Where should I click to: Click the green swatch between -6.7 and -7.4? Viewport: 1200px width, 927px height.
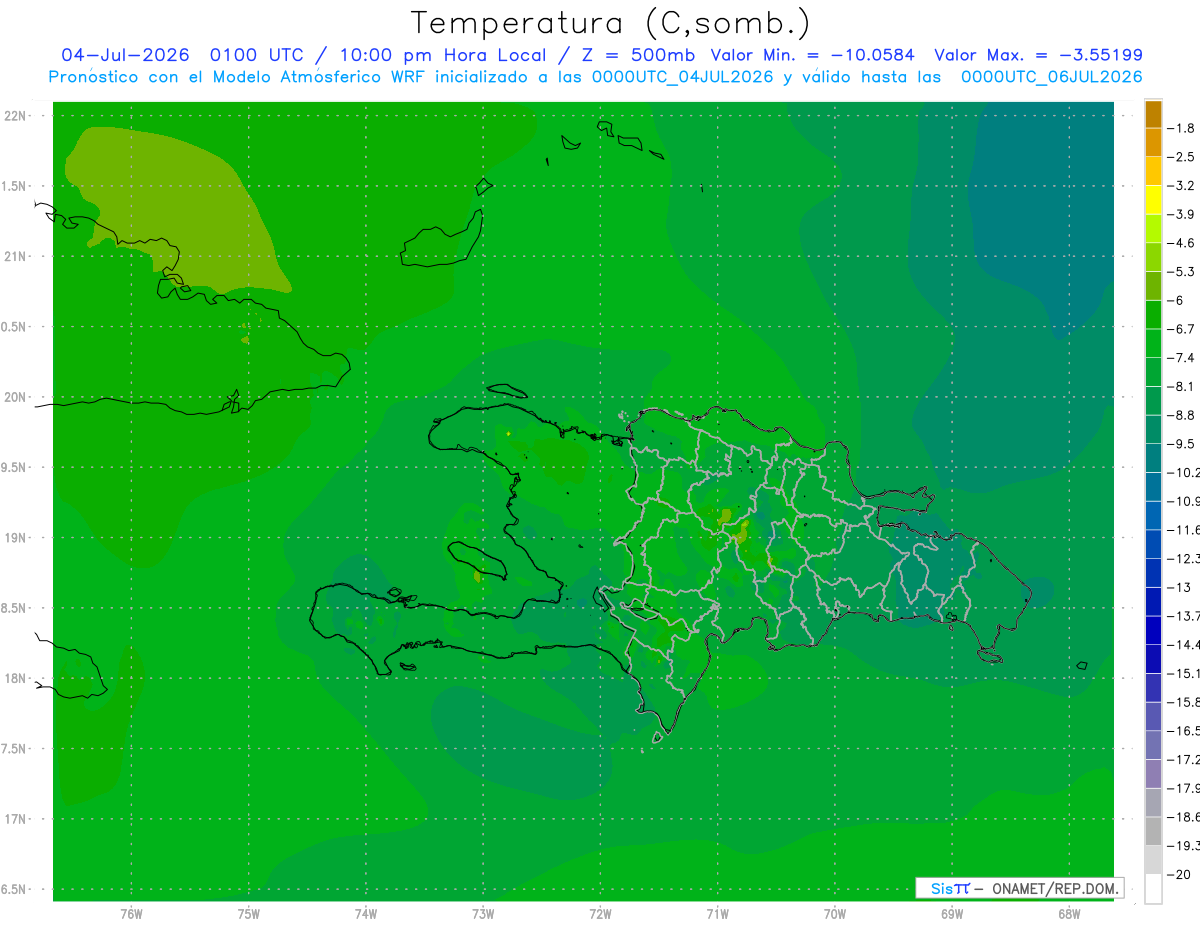tap(1153, 343)
